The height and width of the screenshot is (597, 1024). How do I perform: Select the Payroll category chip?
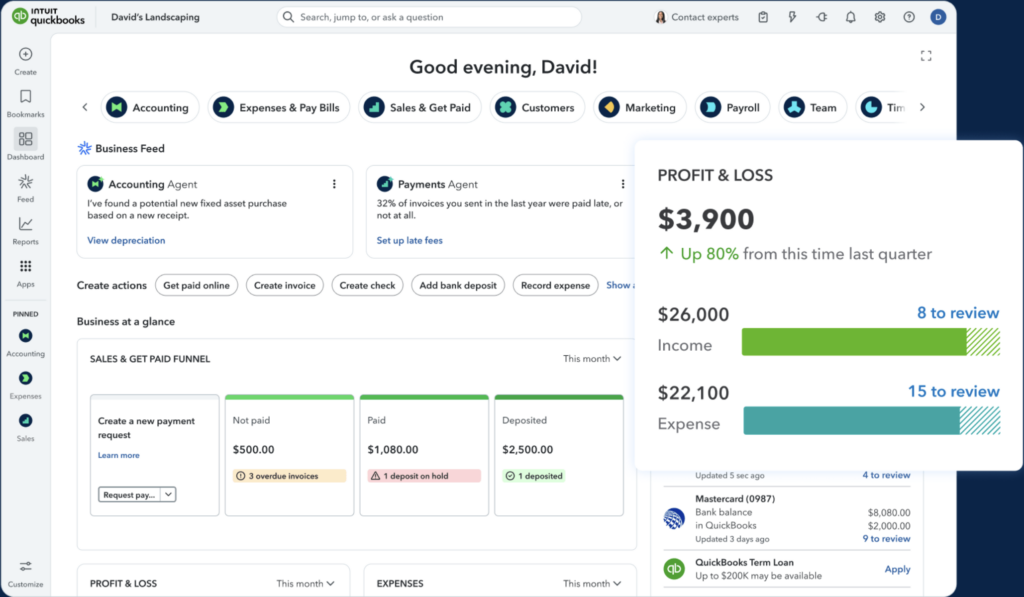731,108
